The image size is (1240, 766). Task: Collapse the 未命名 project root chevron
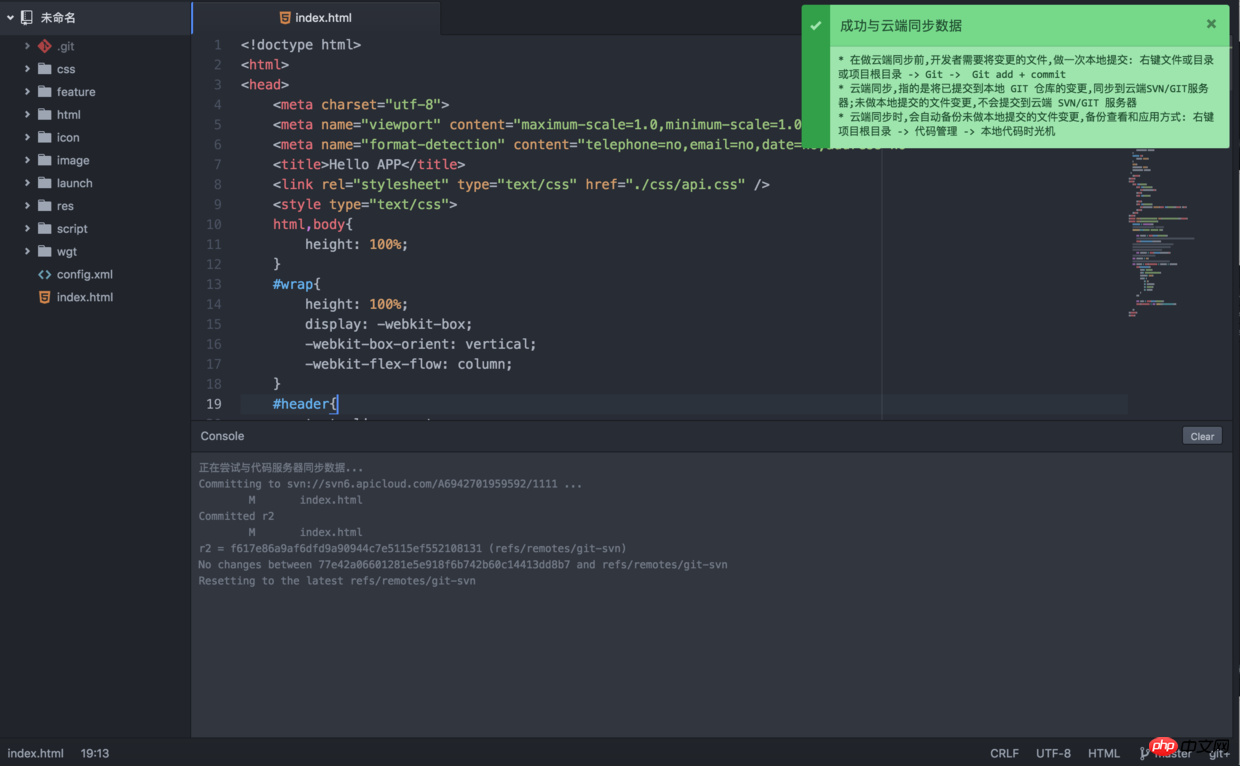[10, 18]
